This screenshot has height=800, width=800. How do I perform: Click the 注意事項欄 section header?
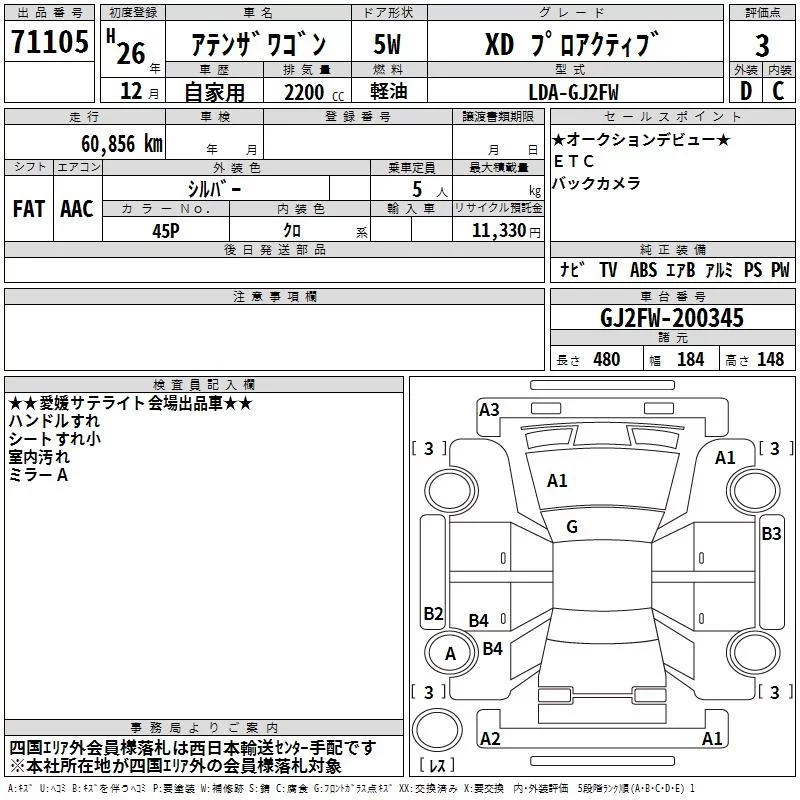point(274,296)
